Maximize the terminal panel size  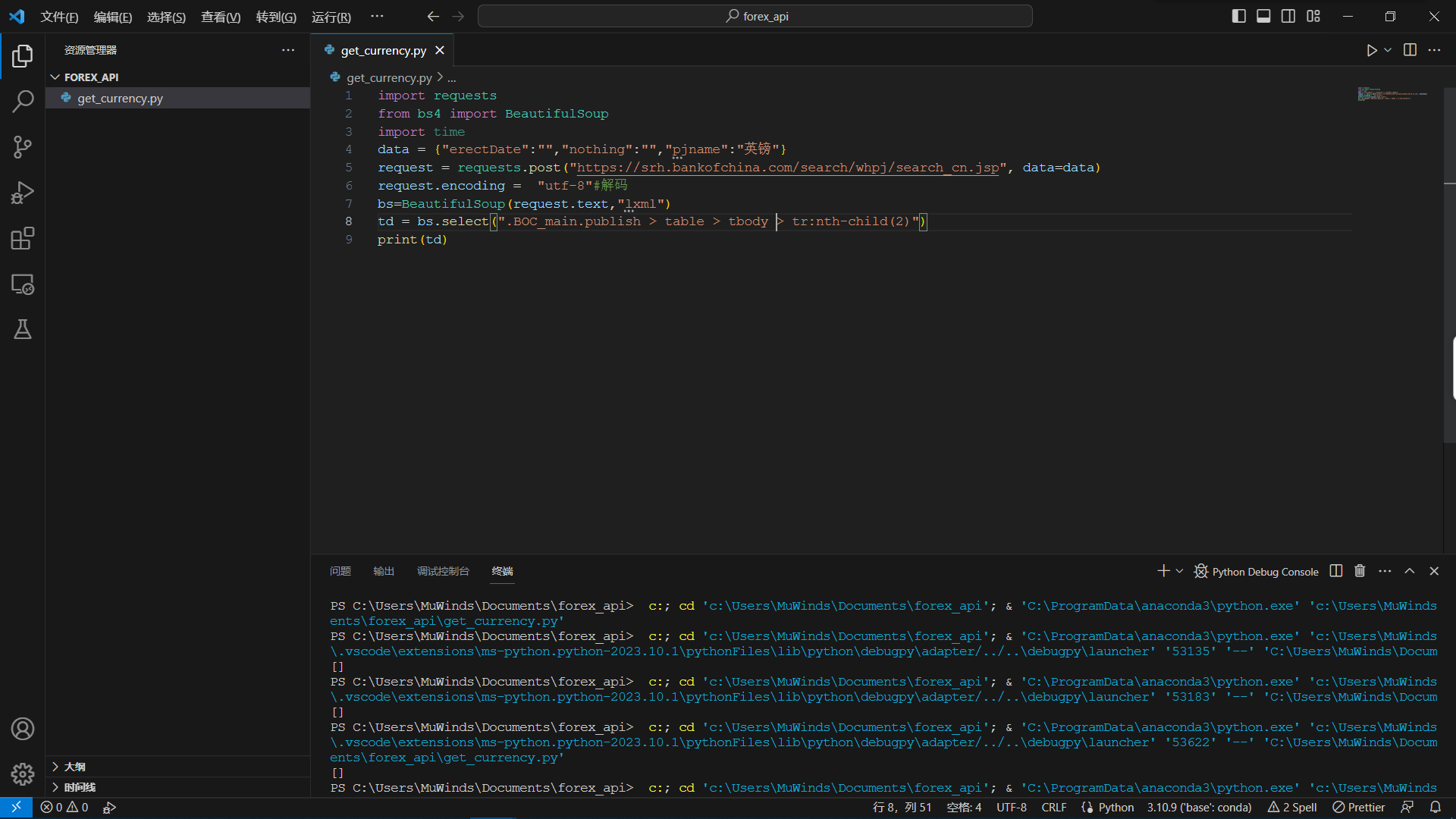tap(1410, 571)
